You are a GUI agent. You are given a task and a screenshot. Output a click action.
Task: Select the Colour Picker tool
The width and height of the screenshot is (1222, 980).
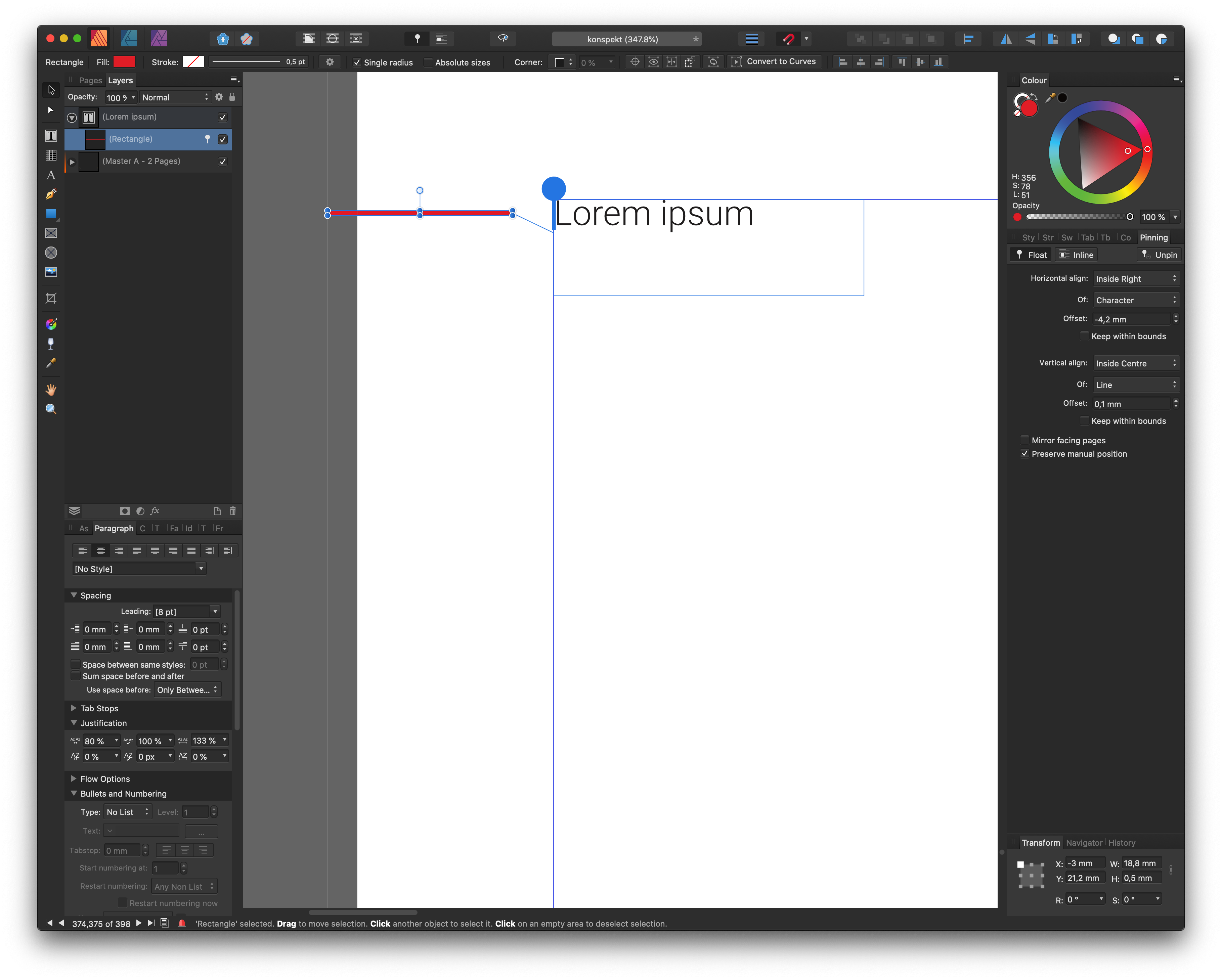(x=50, y=363)
